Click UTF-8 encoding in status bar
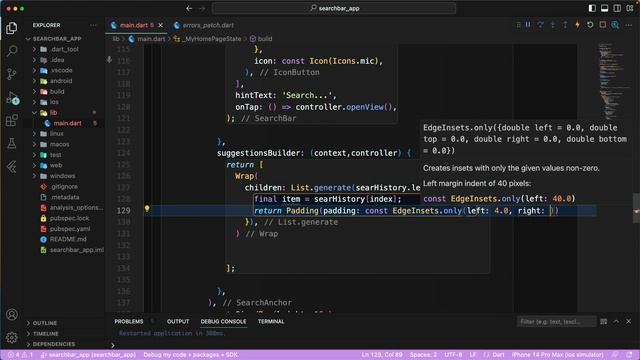 tap(453, 355)
